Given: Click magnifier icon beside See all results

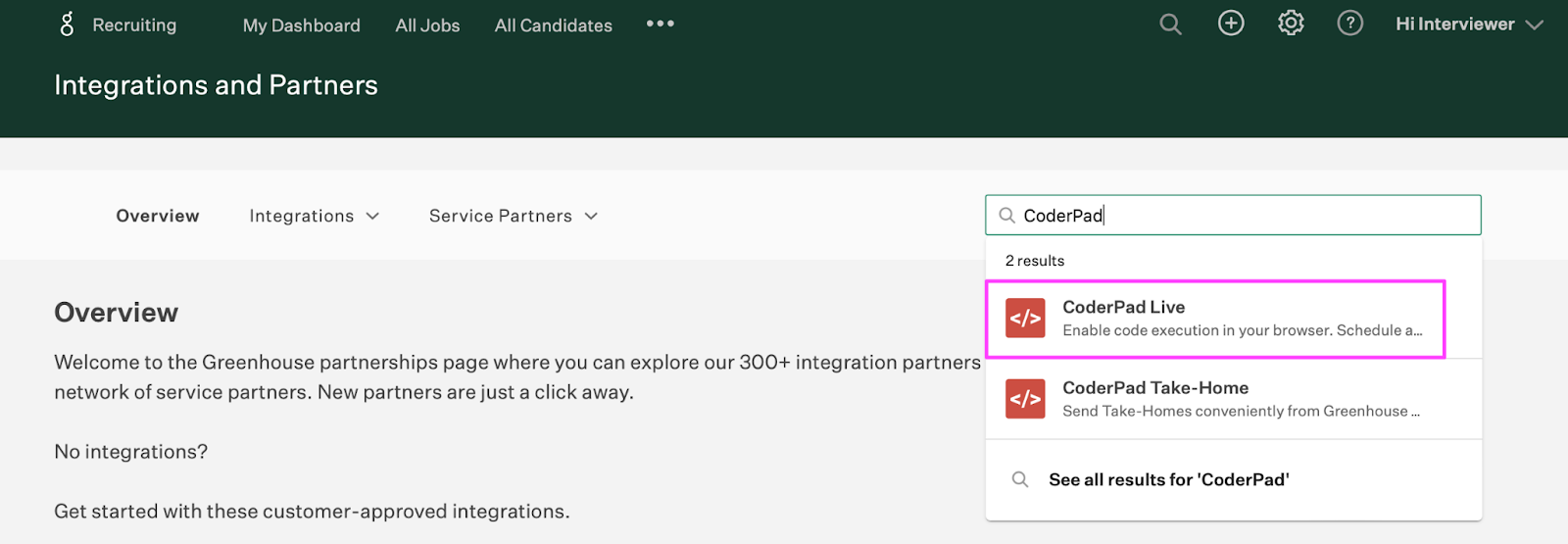Looking at the screenshot, I should (1020, 479).
